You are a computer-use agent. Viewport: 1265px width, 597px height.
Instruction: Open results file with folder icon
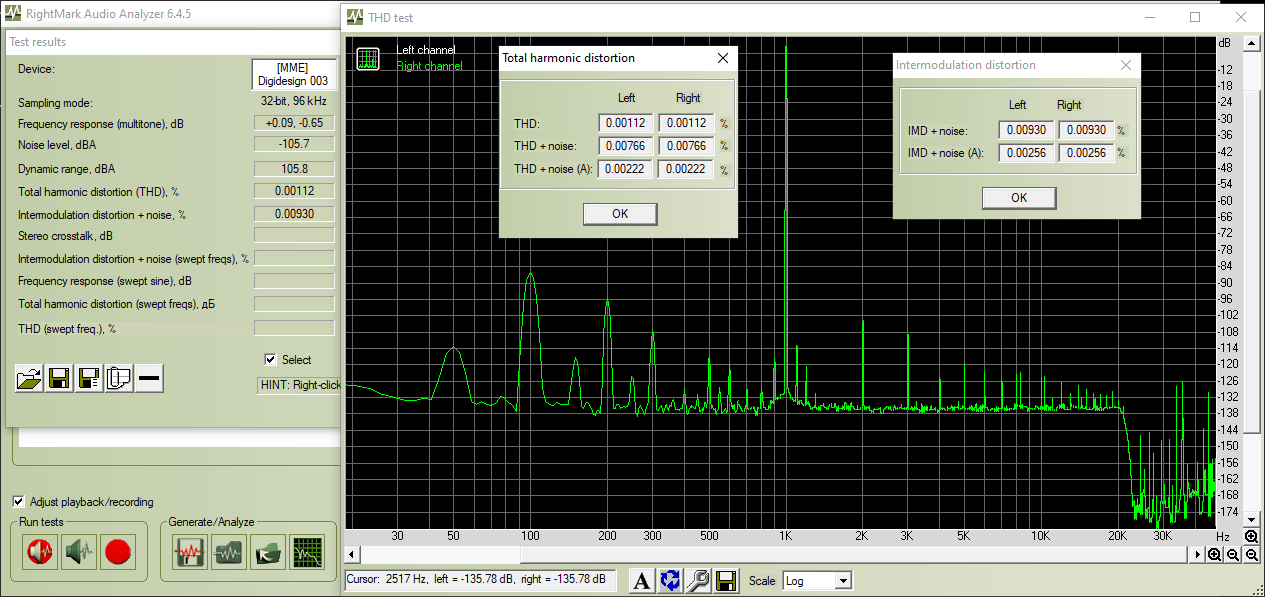click(x=29, y=379)
